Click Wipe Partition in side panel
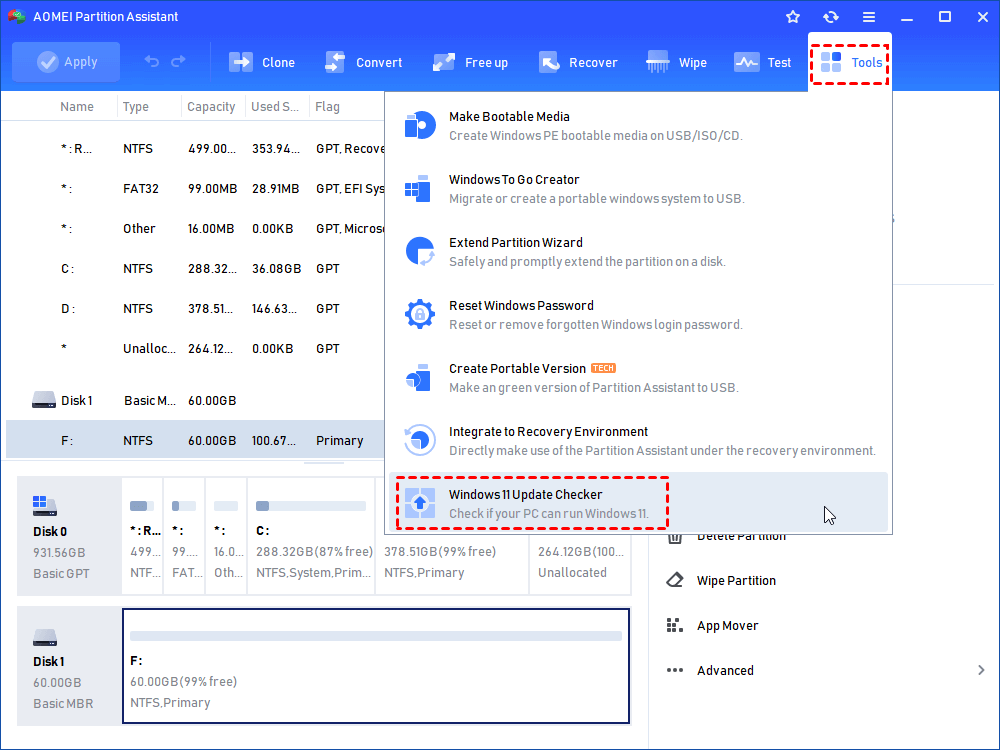Viewport: 1000px width, 750px height. 735,581
